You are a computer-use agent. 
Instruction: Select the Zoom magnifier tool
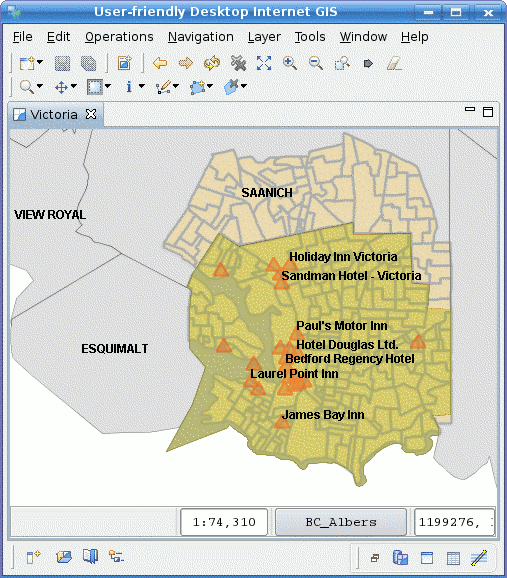[x=27, y=87]
